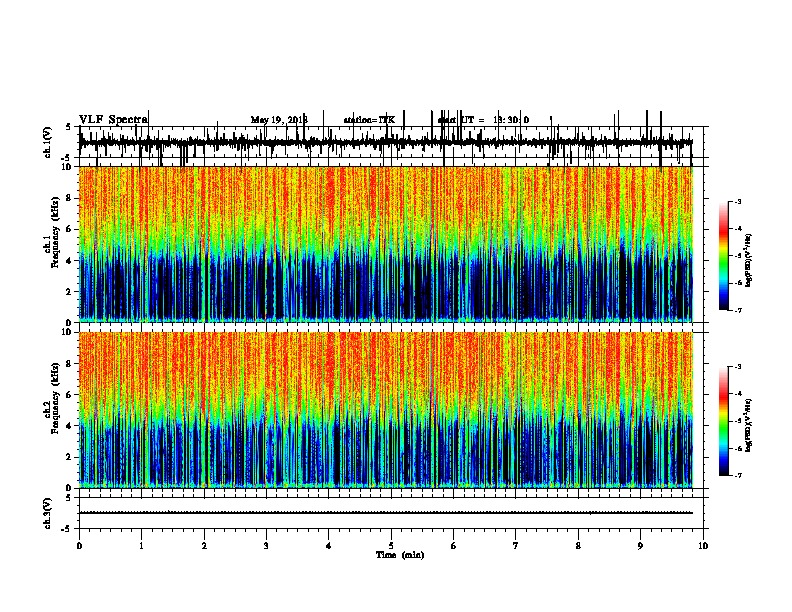Click the "-5" tick on the ch.3(V) axis
Image resolution: width=792 pixels, height=612 pixels.
pos(68,529)
